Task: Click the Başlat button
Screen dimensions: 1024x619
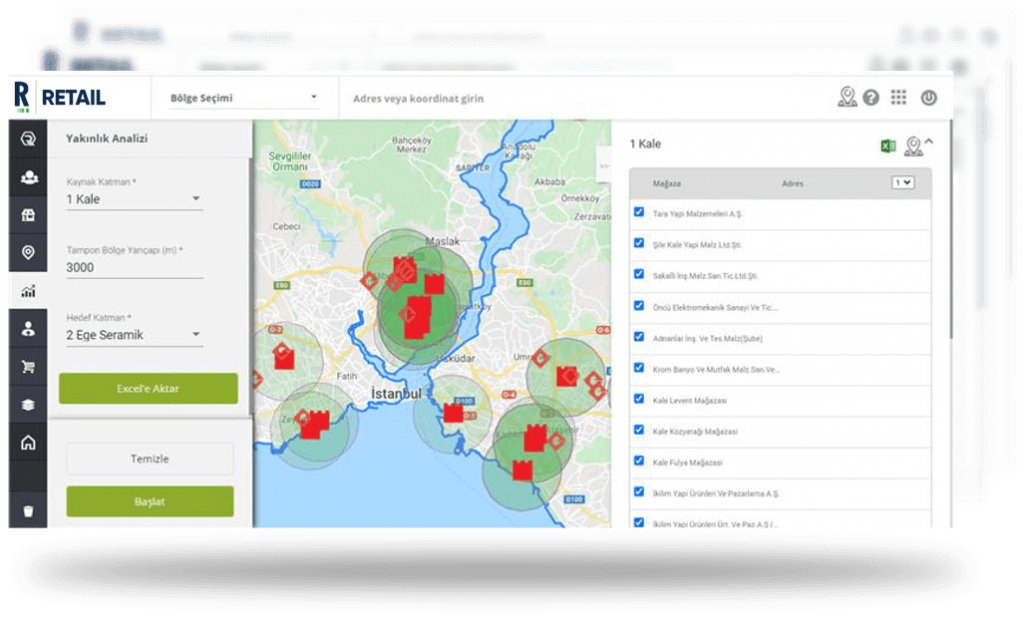Action: coord(150,501)
